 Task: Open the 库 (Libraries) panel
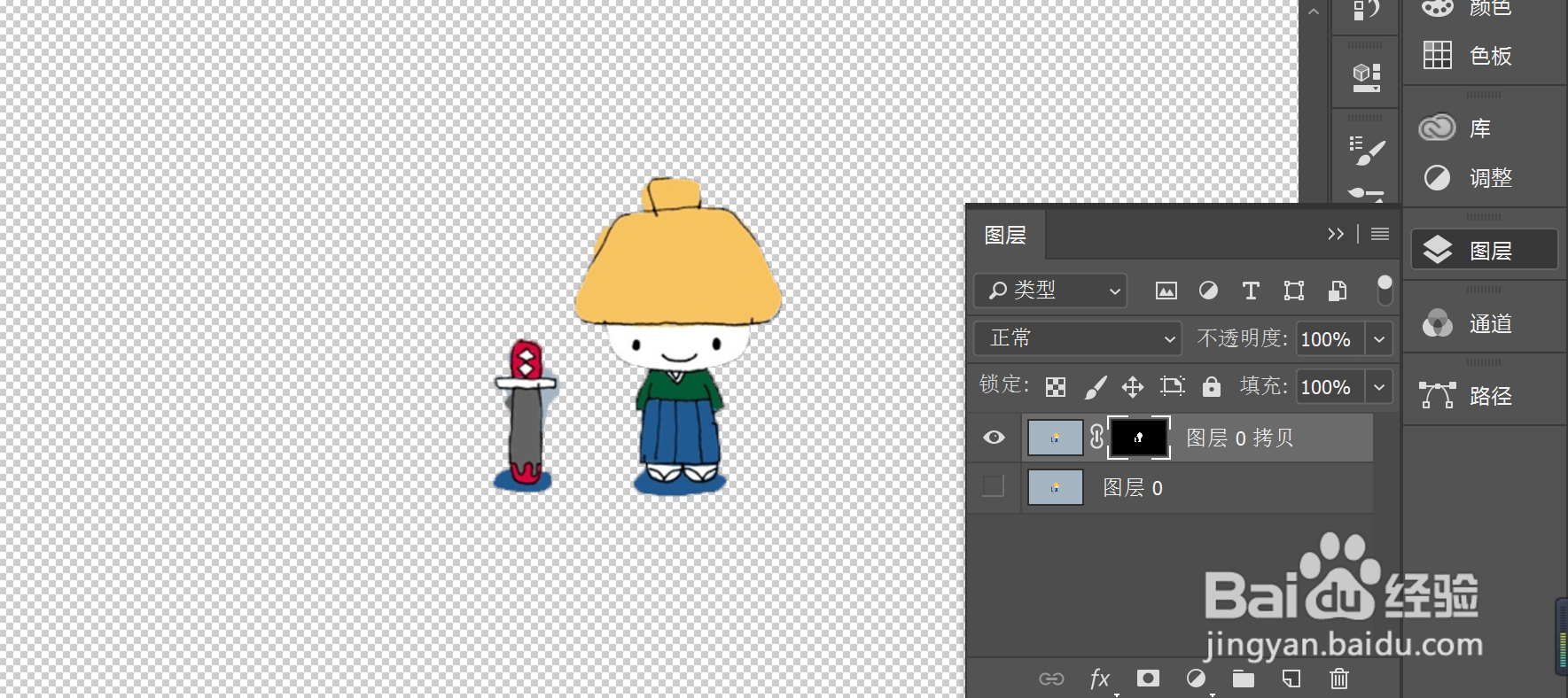click(1458, 128)
